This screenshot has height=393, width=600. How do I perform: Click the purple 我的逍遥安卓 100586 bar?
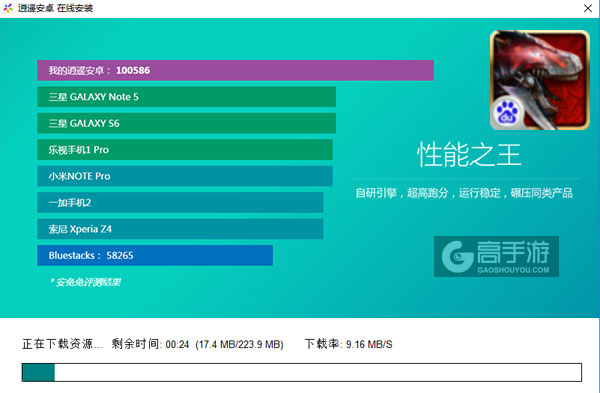[235, 70]
